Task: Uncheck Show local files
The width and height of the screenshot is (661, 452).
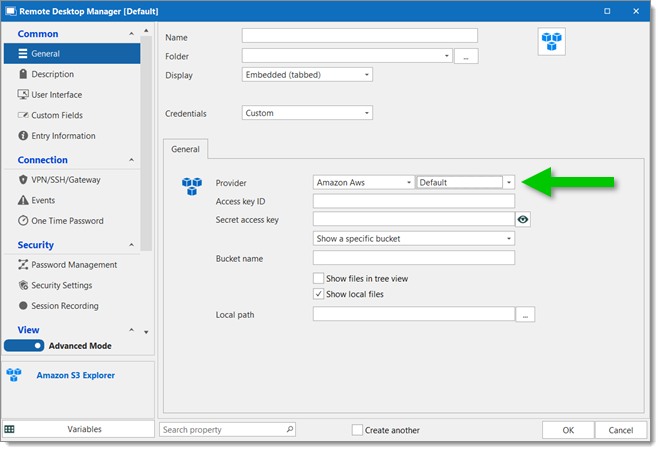Action: pyautogui.click(x=318, y=294)
